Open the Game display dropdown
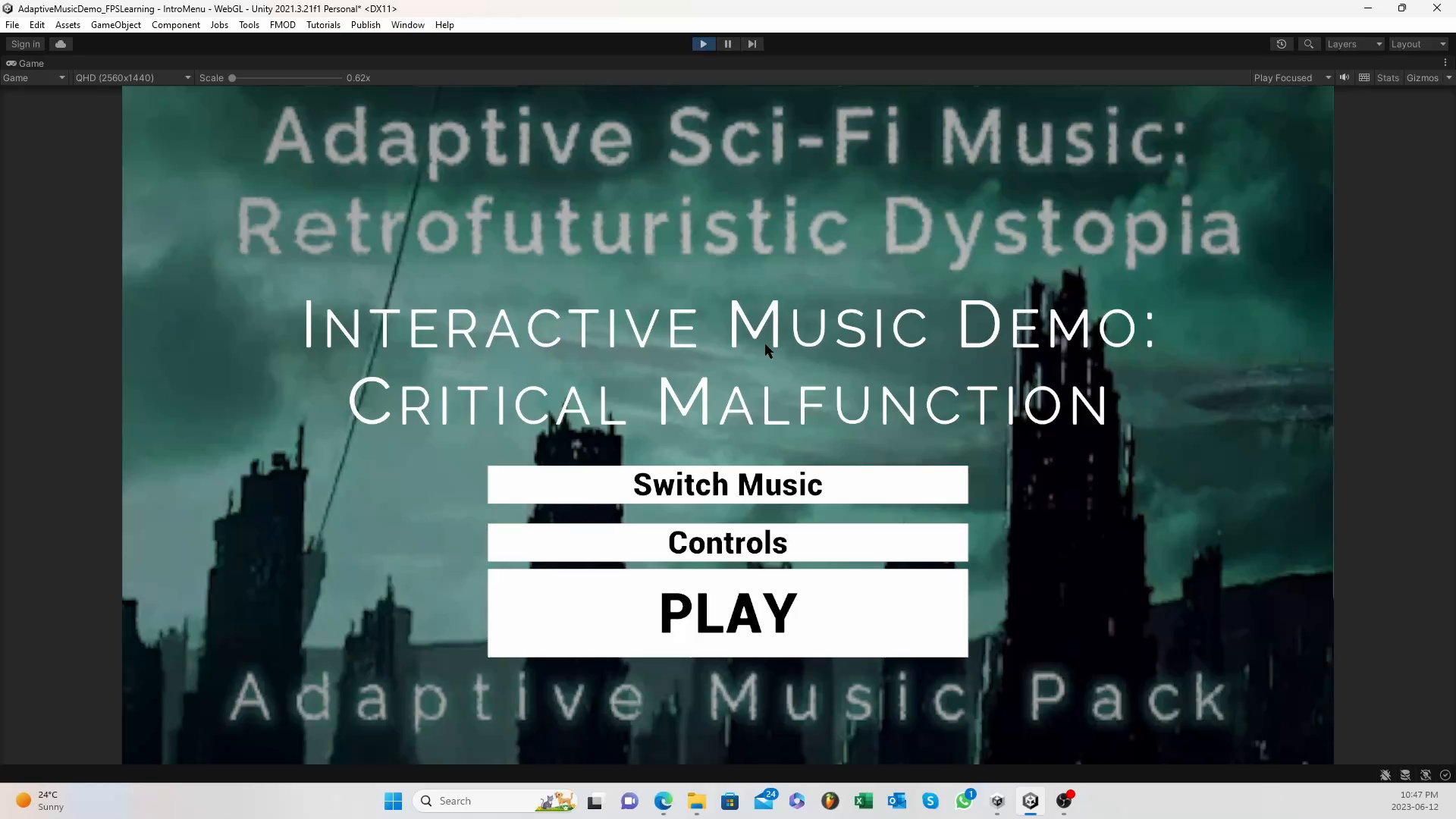Viewport: 1456px width, 819px height. coord(34,77)
